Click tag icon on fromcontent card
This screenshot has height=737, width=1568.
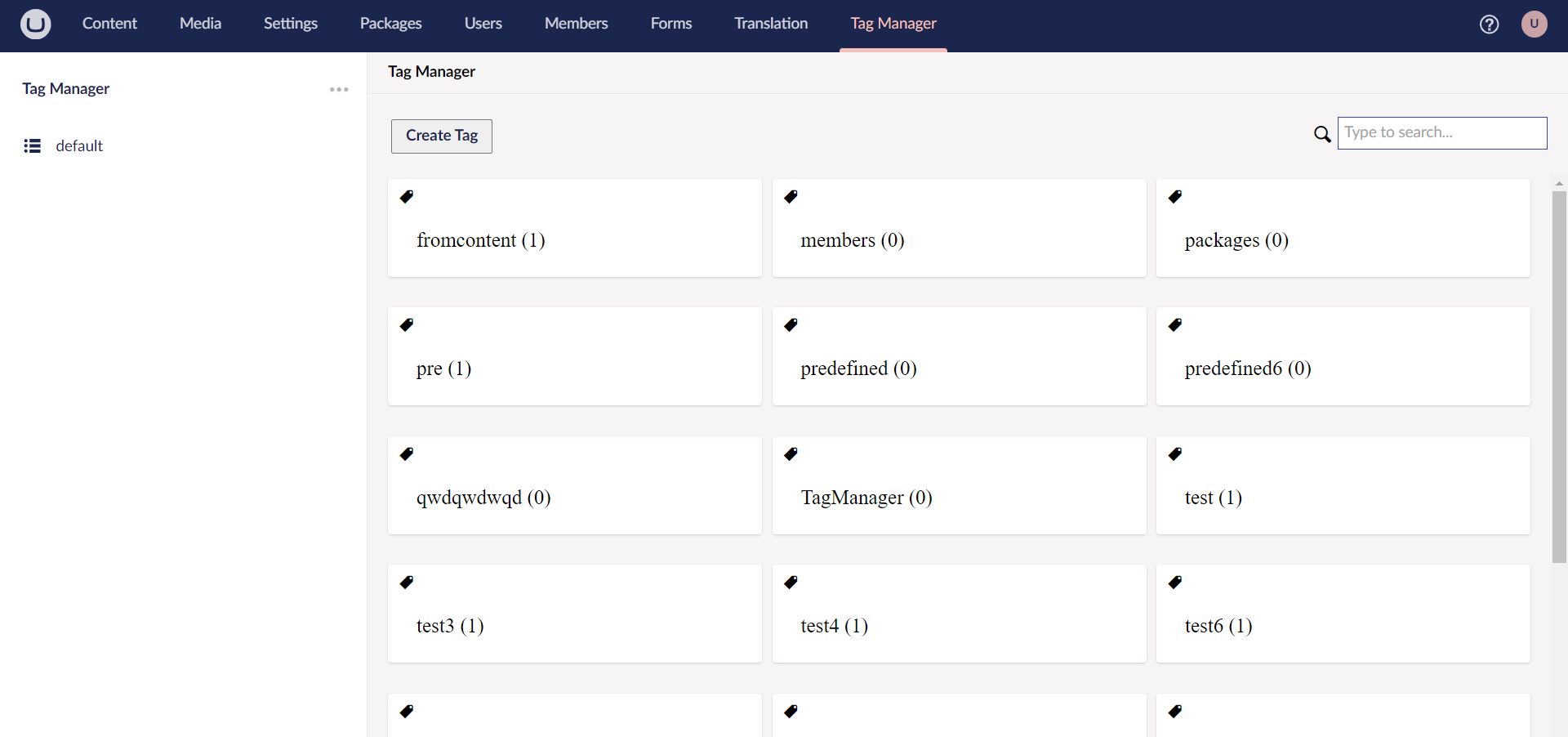point(407,196)
